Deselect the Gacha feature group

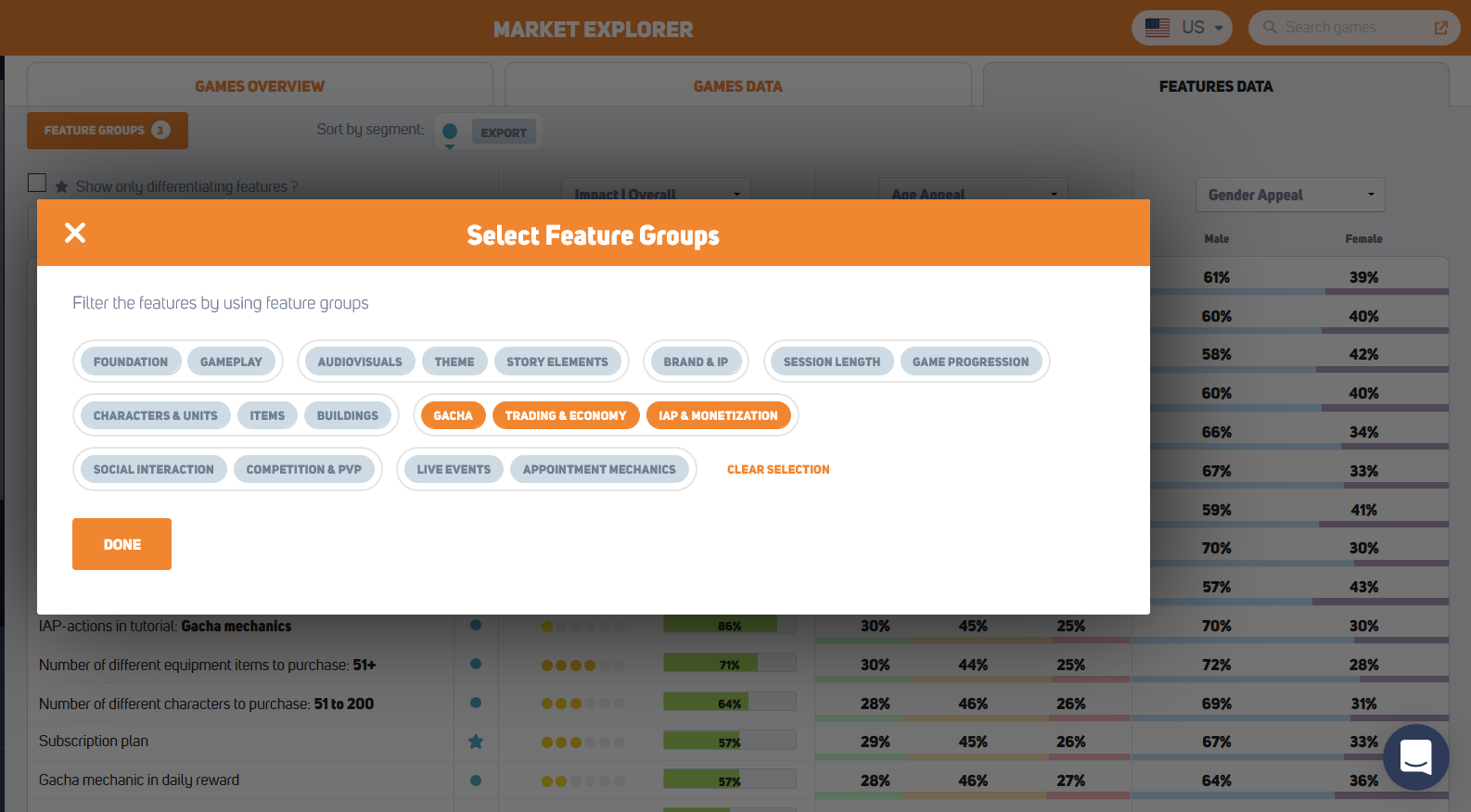[453, 415]
